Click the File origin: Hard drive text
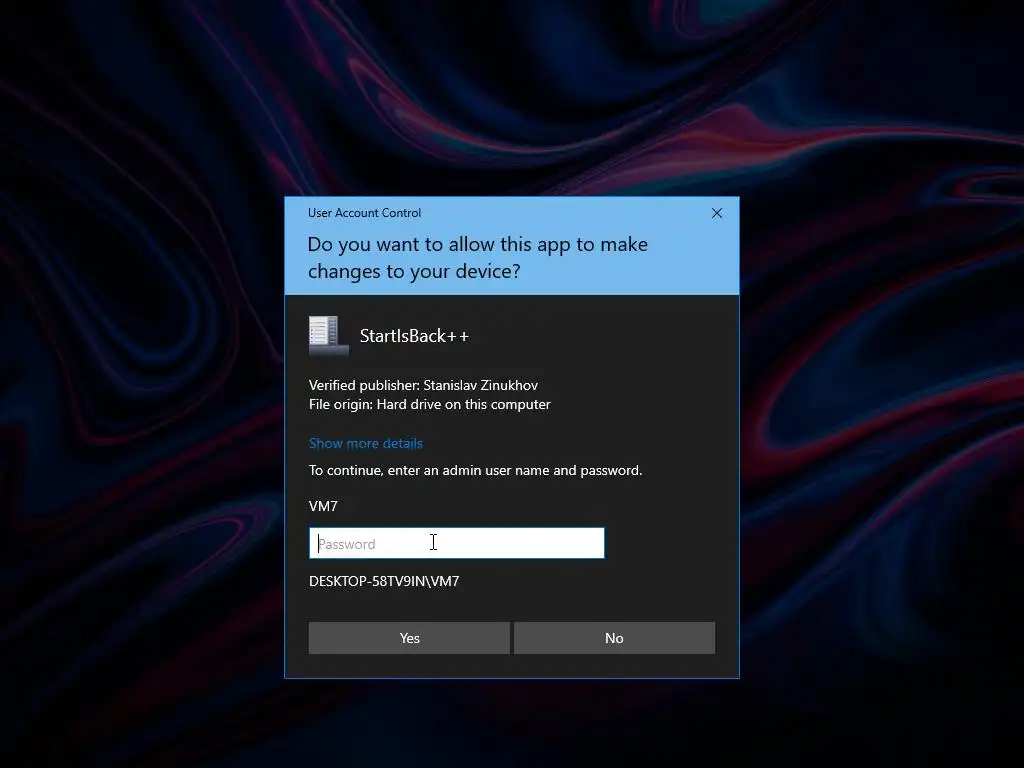Viewport: 1024px width, 768px height. pyautogui.click(x=430, y=404)
